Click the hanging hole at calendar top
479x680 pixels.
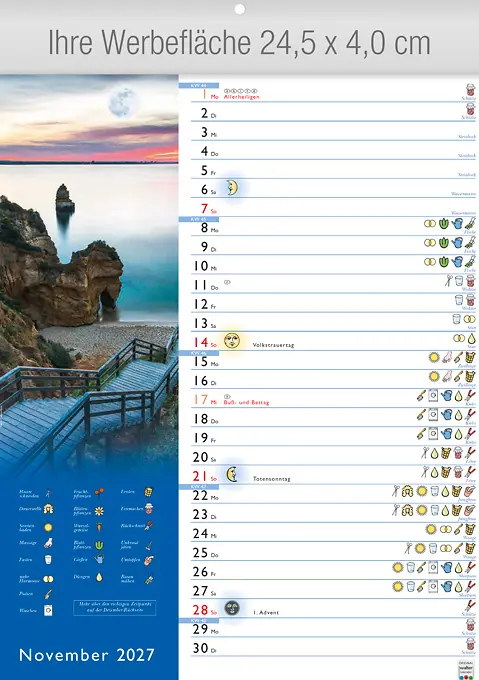239,9
